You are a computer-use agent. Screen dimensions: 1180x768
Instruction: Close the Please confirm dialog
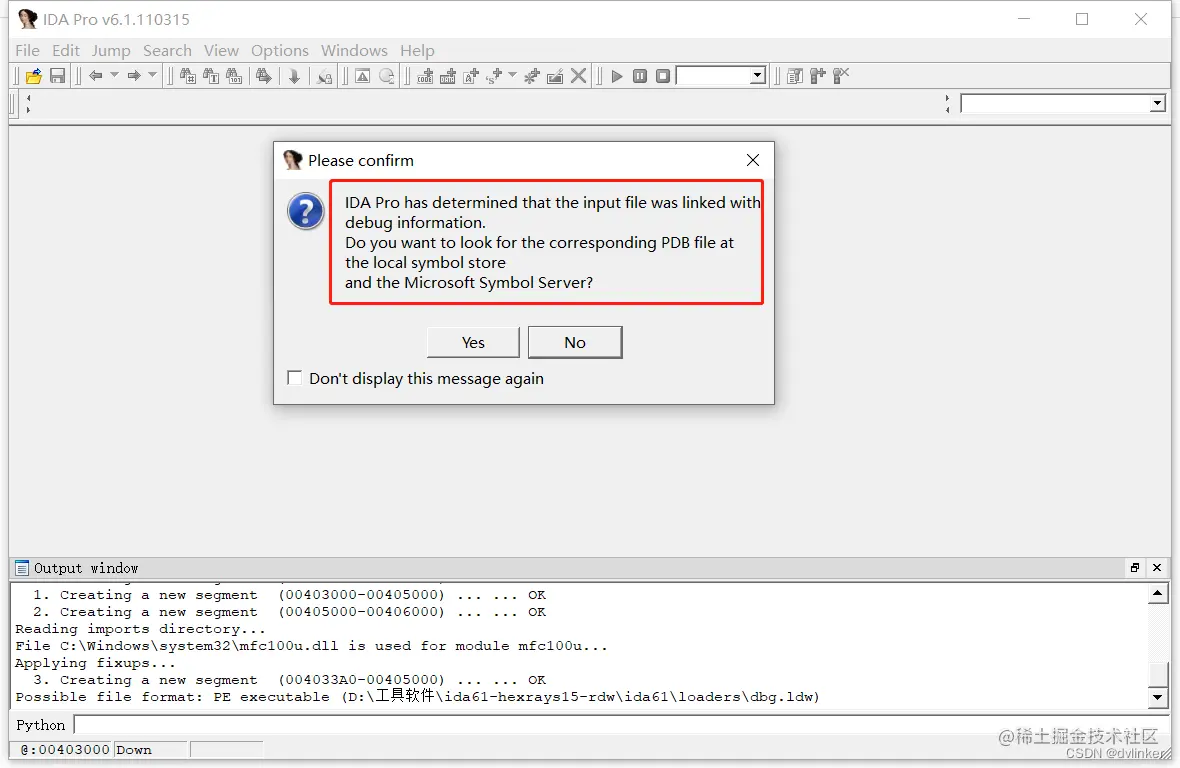753,160
